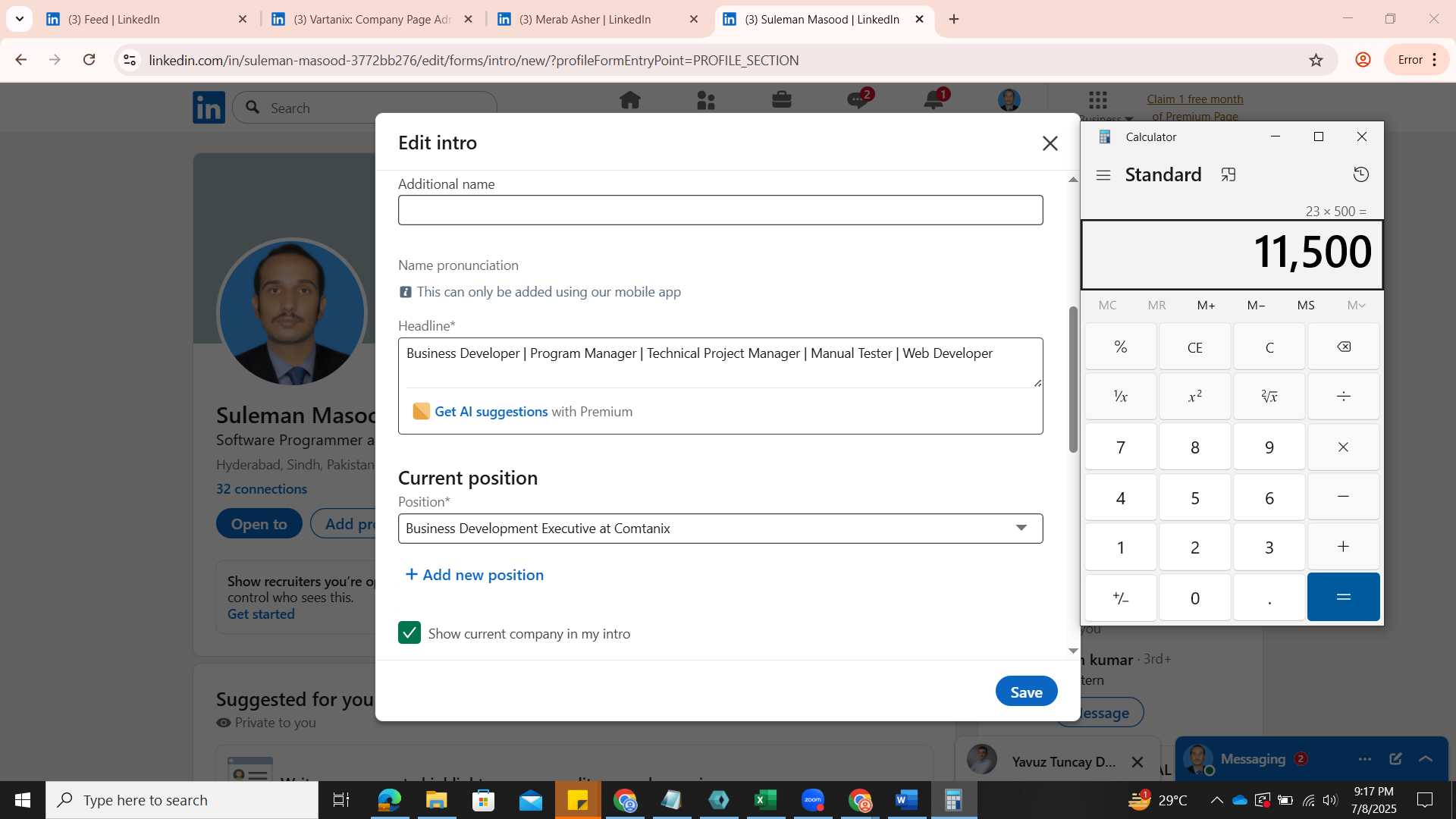This screenshot has height=819, width=1456.
Task: Open Word from taskbar
Action: [906, 800]
